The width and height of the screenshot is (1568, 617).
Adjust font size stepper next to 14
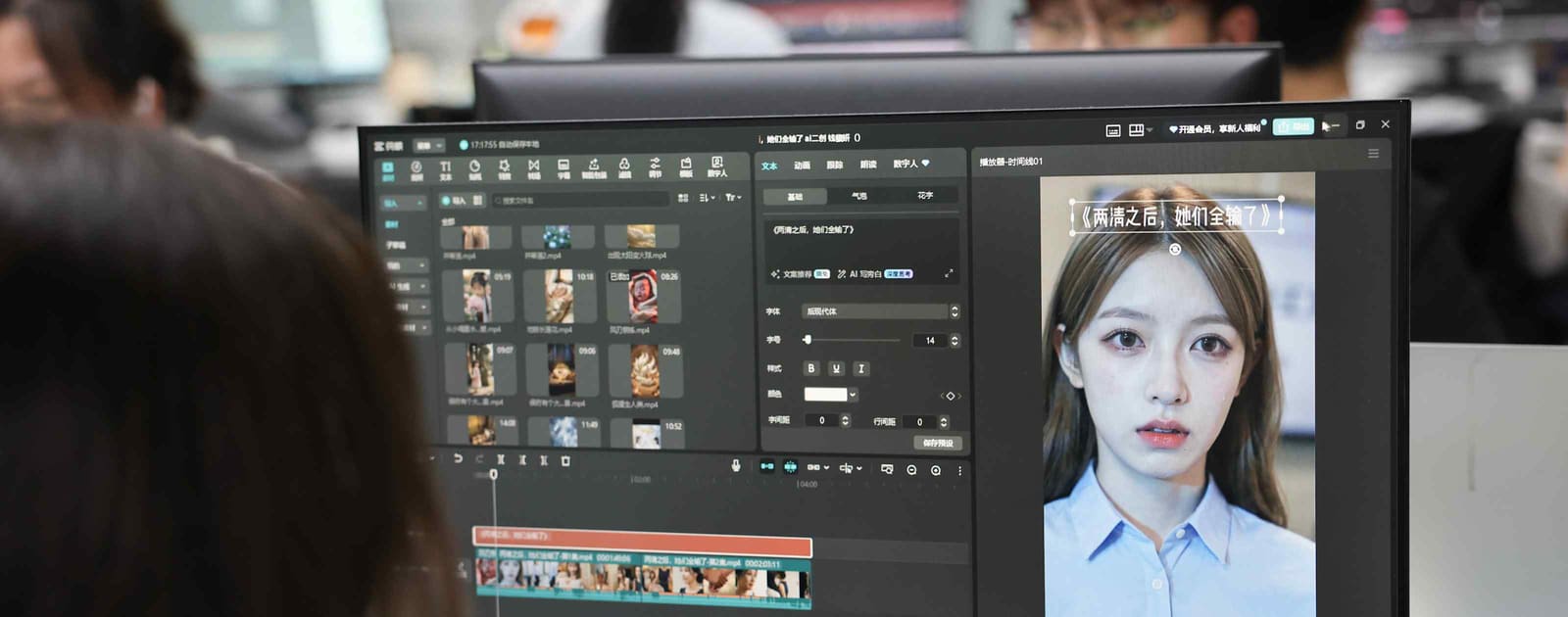(x=955, y=340)
